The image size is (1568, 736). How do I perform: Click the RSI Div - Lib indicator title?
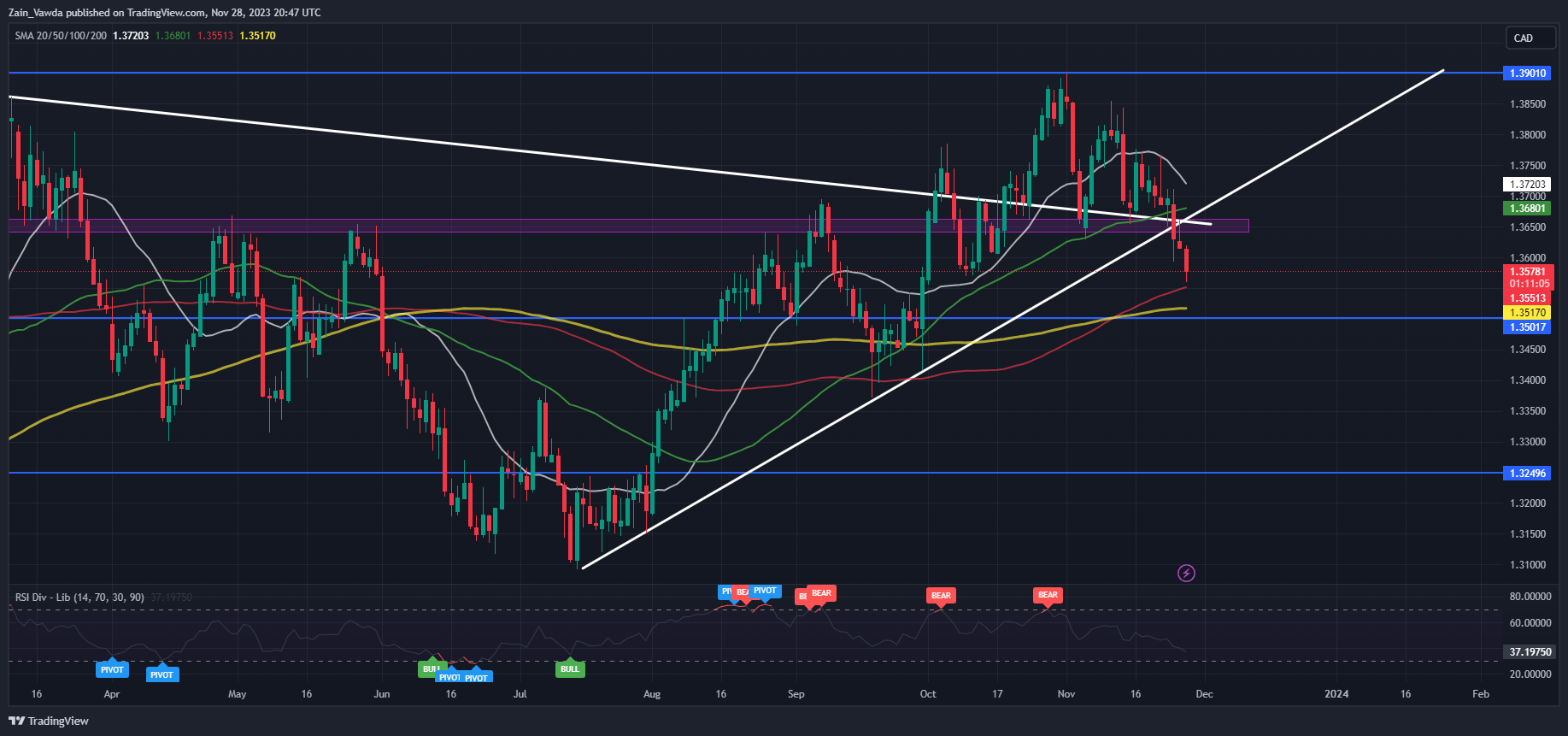(x=79, y=598)
